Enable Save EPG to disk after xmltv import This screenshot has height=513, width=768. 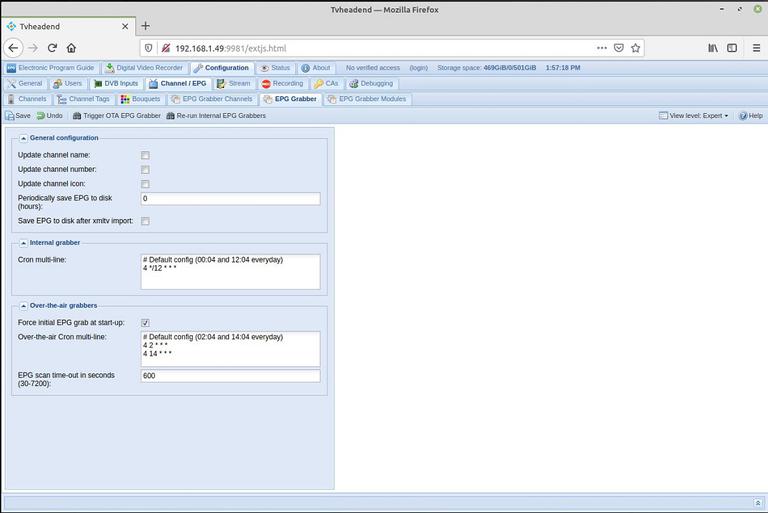click(x=145, y=221)
